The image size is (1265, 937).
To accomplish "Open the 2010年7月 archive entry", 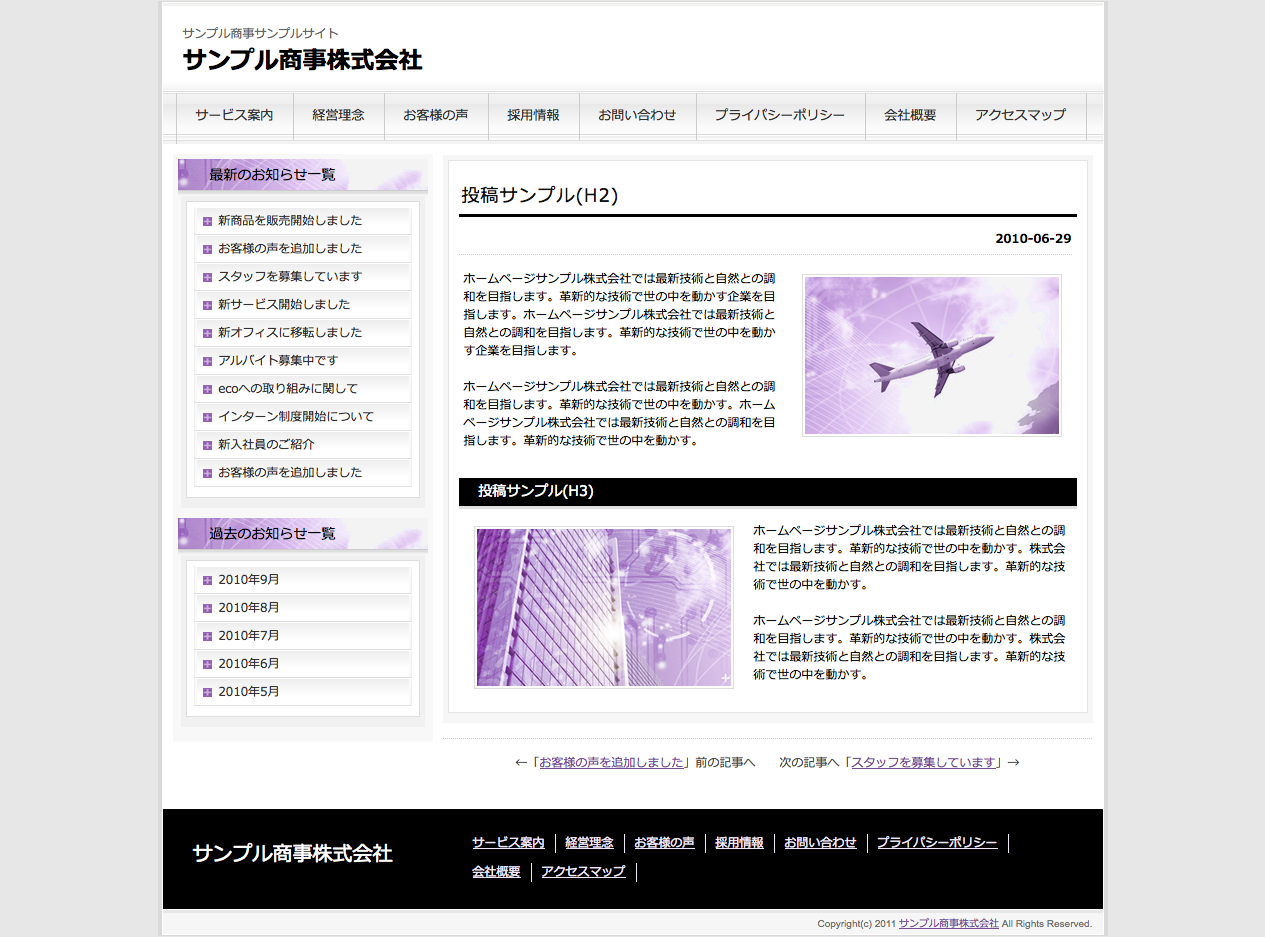I will click(249, 636).
